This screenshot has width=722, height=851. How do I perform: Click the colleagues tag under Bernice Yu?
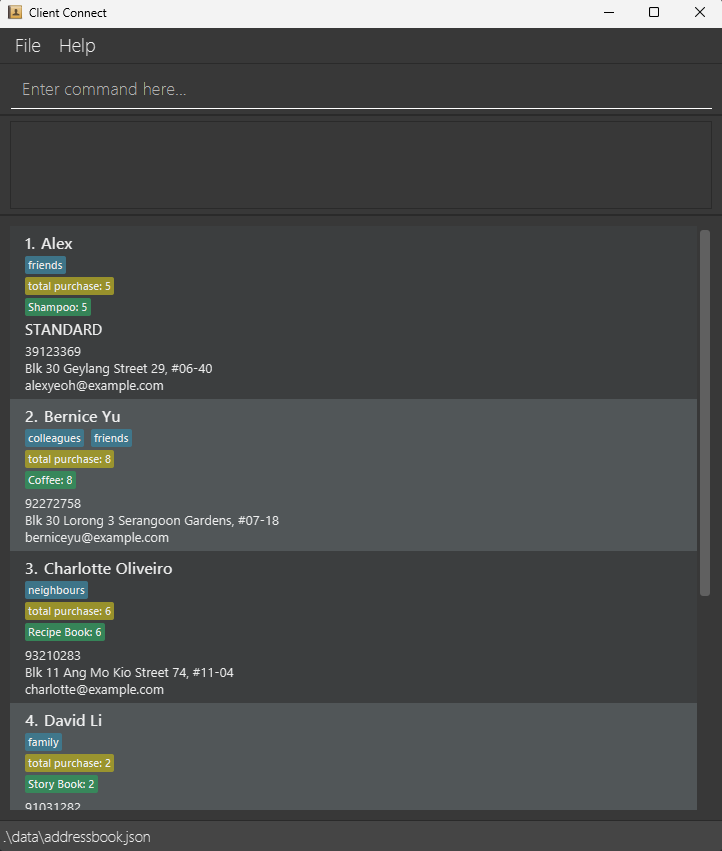coord(54,438)
